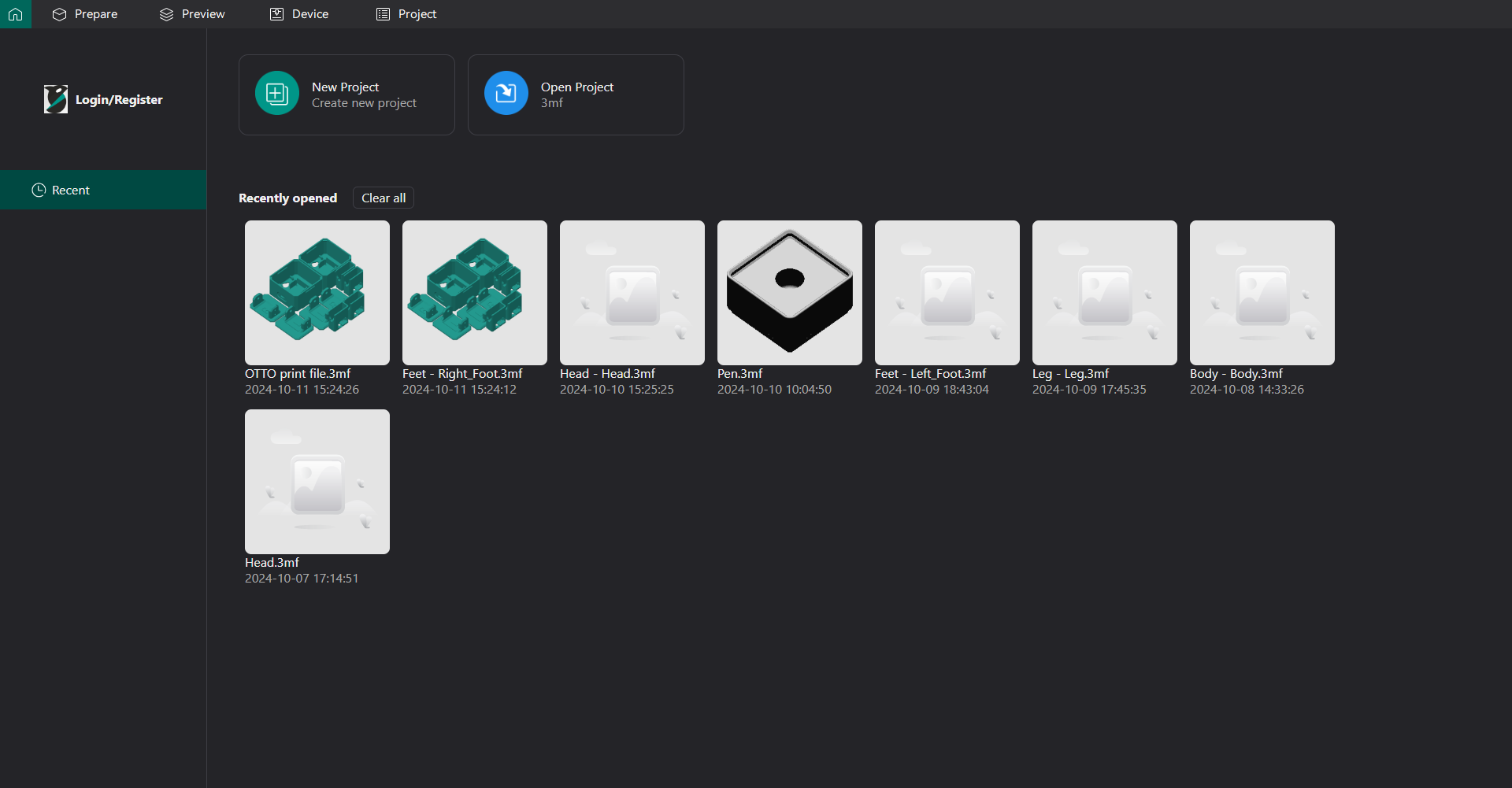Click the blue Open Project icon

pyautogui.click(x=506, y=94)
